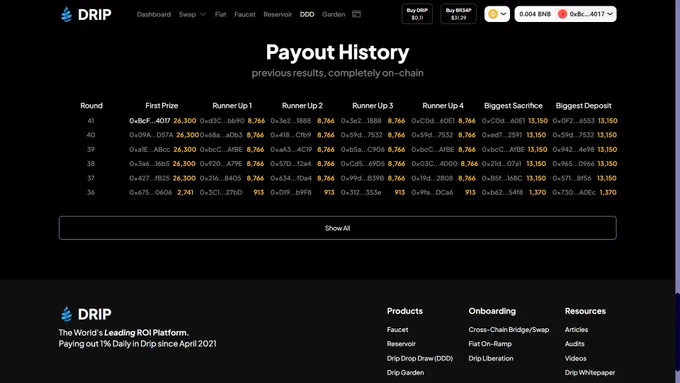Screen dimensions: 680x383
Task: Click the Round column header
Action: pyautogui.click(x=91, y=105)
